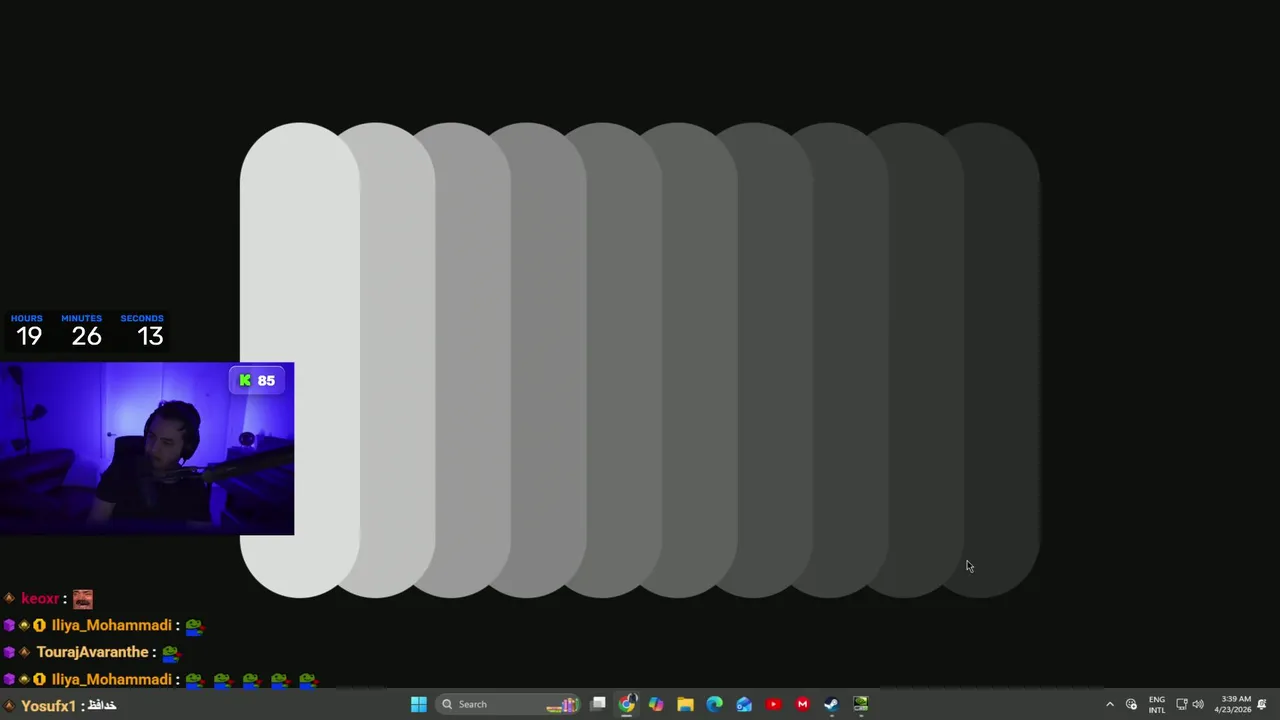The height and width of the screenshot is (720, 1280).
Task: Open Steam from the taskbar
Action: click(x=831, y=704)
